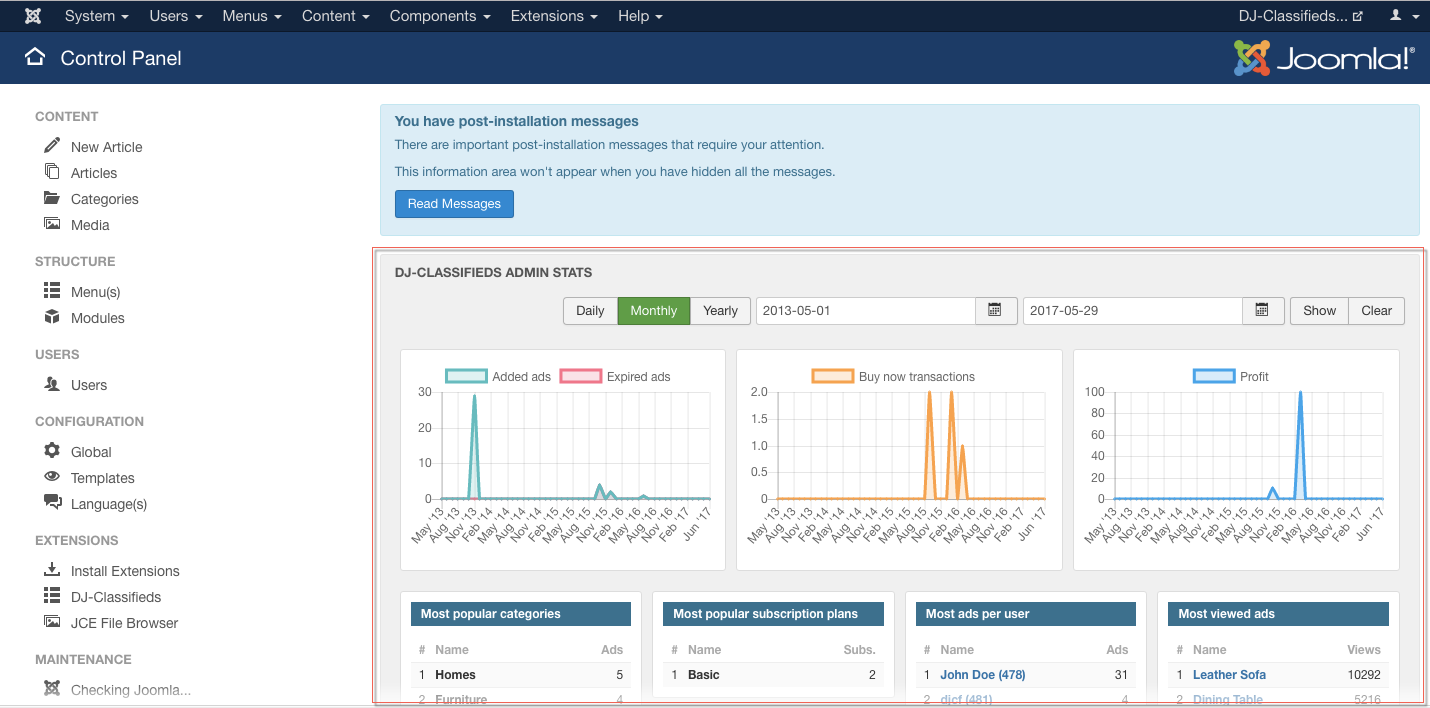Open the Components dropdown menu

pyautogui.click(x=440, y=16)
